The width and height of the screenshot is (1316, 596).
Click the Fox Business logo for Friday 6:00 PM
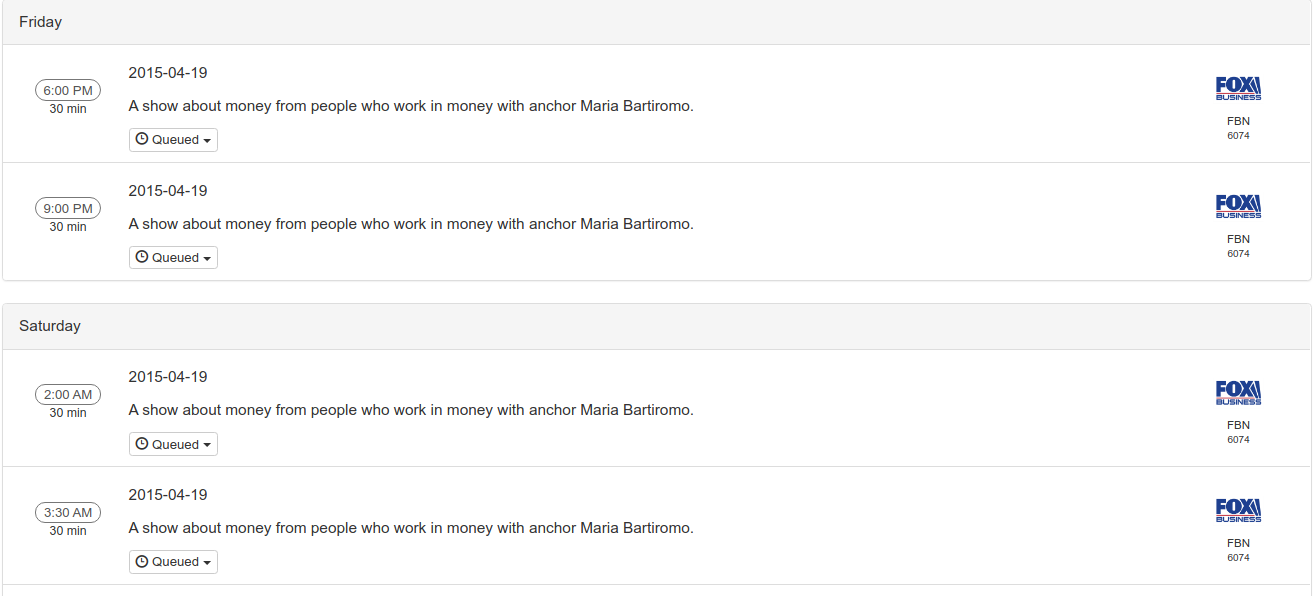1238,89
